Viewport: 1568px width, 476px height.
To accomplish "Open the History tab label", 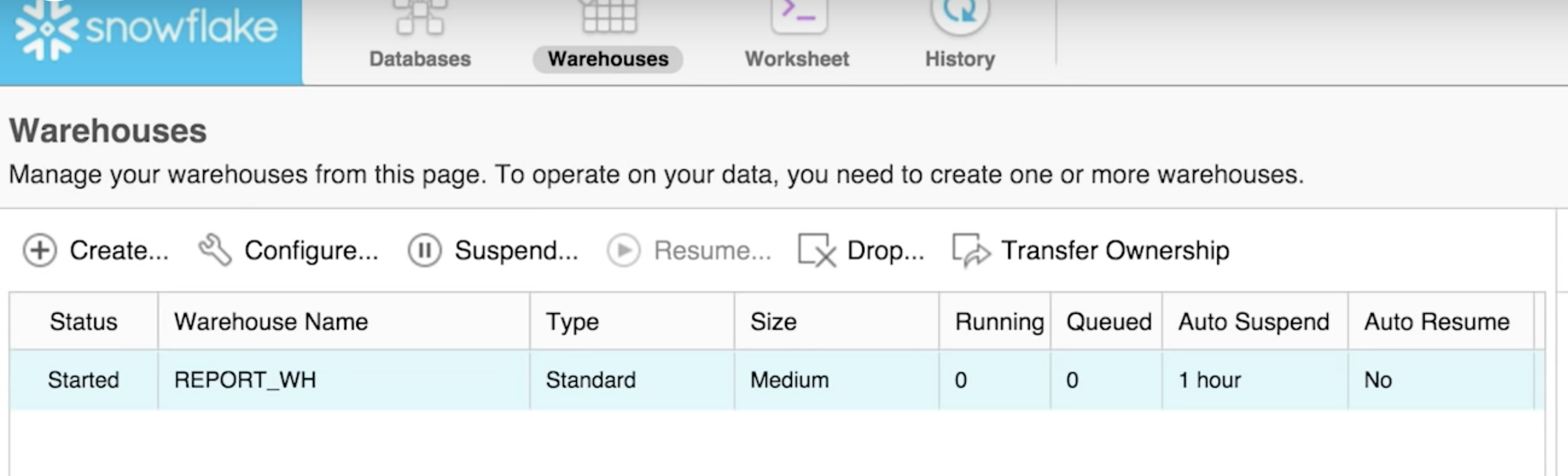I will click(x=960, y=59).
